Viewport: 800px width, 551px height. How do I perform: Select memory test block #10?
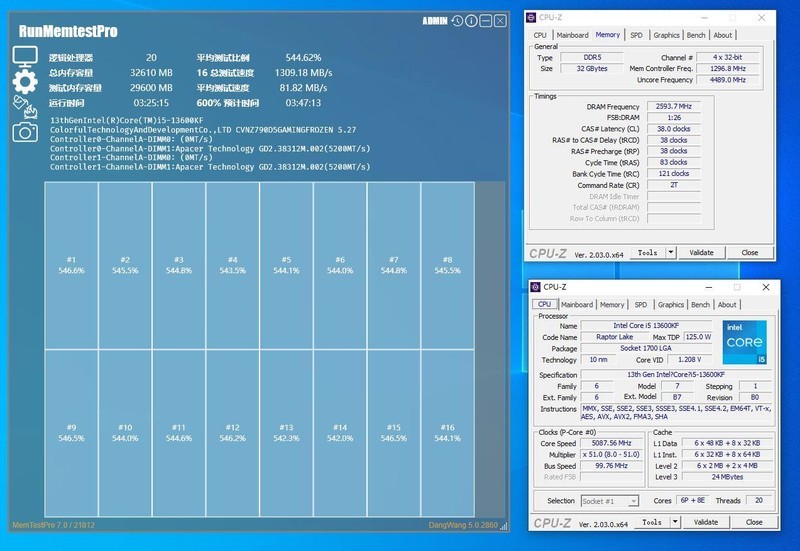tap(125, 433)
